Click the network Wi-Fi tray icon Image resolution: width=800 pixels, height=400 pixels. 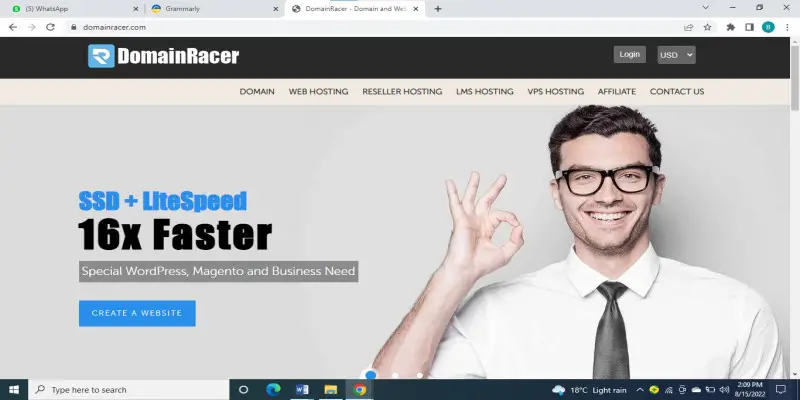668,390
